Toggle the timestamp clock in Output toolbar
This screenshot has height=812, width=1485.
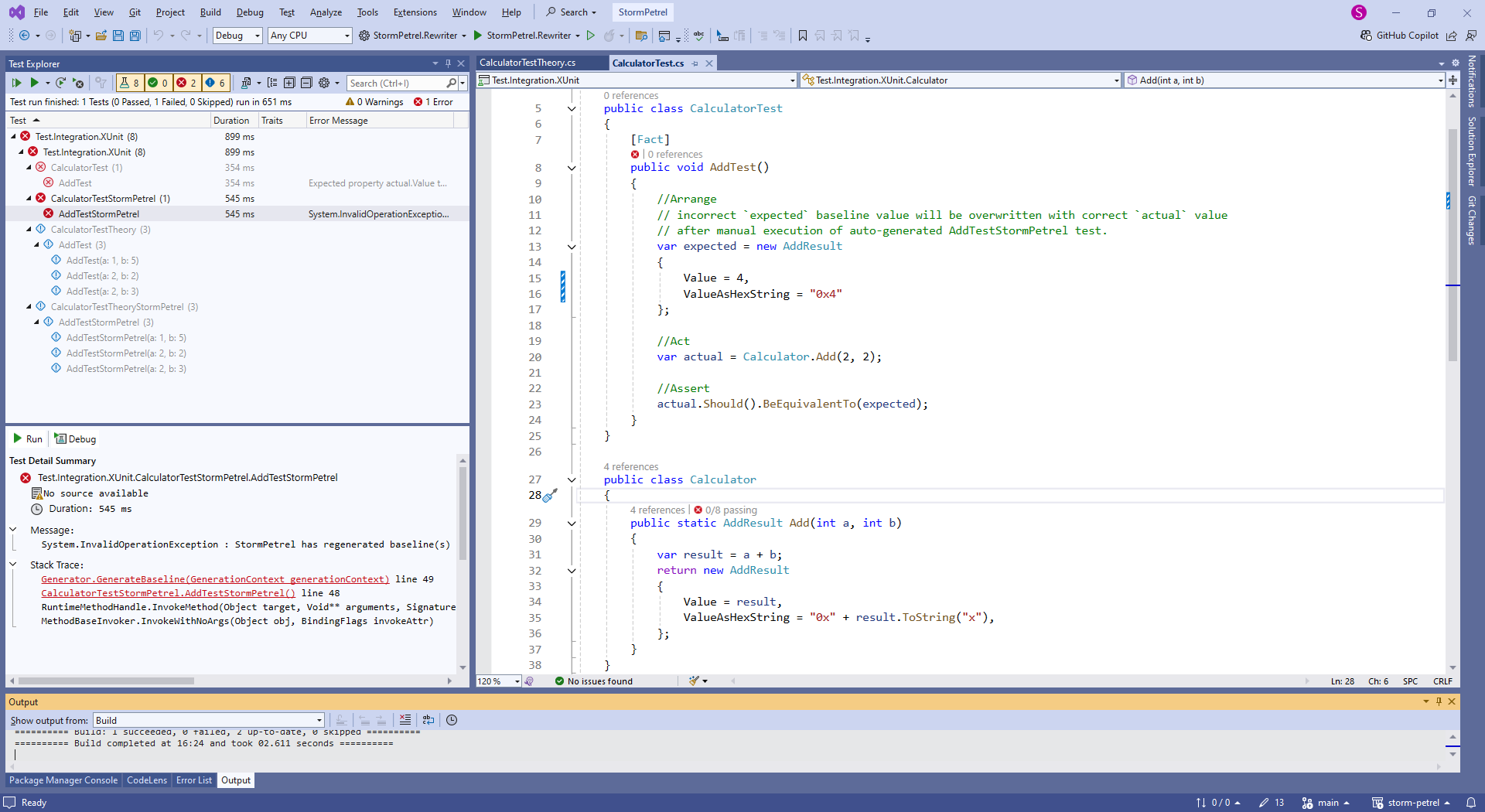point(452,720)
